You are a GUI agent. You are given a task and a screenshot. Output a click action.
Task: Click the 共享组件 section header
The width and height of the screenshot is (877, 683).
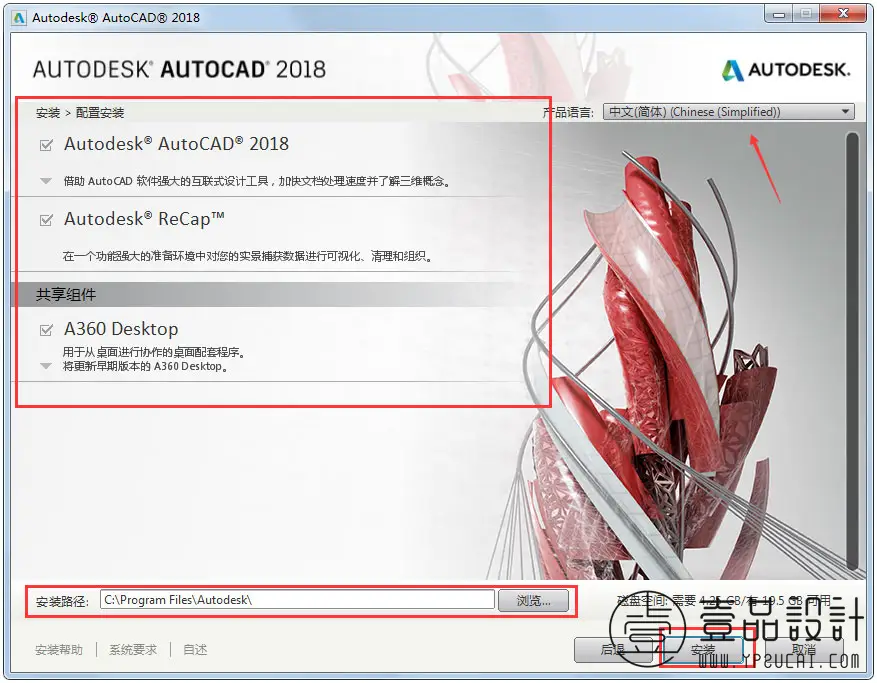tap(66, 295)
